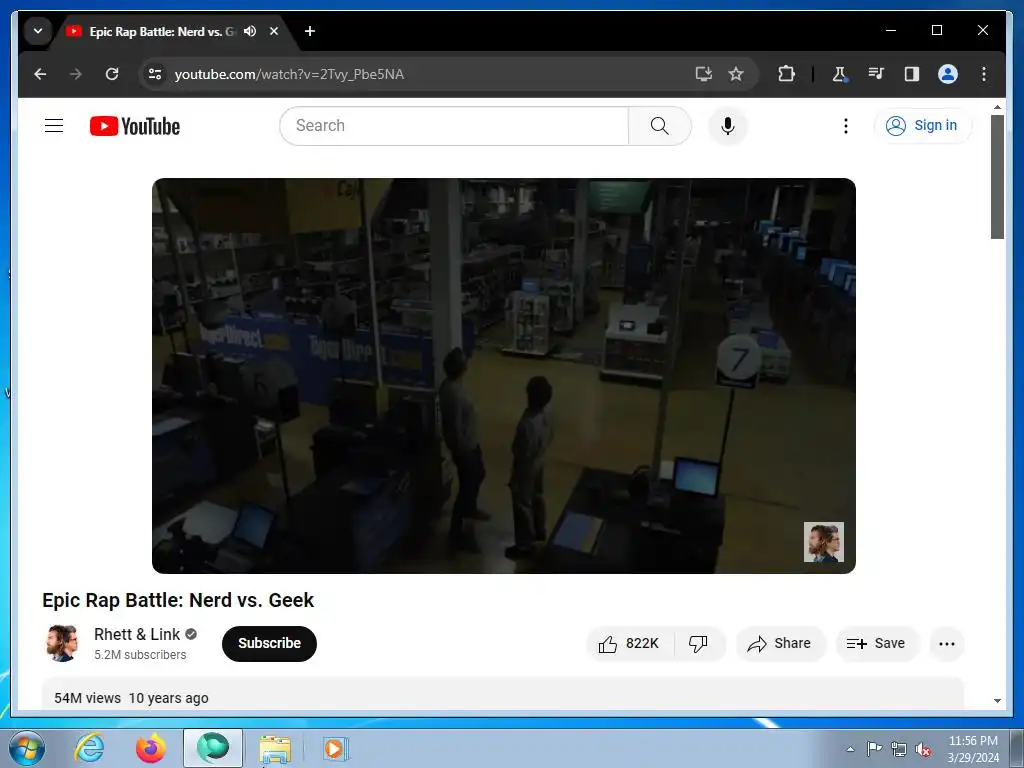This screenshot has height=768, width=1024.
Task: Go back in browser history
Action: click(40, 74)
